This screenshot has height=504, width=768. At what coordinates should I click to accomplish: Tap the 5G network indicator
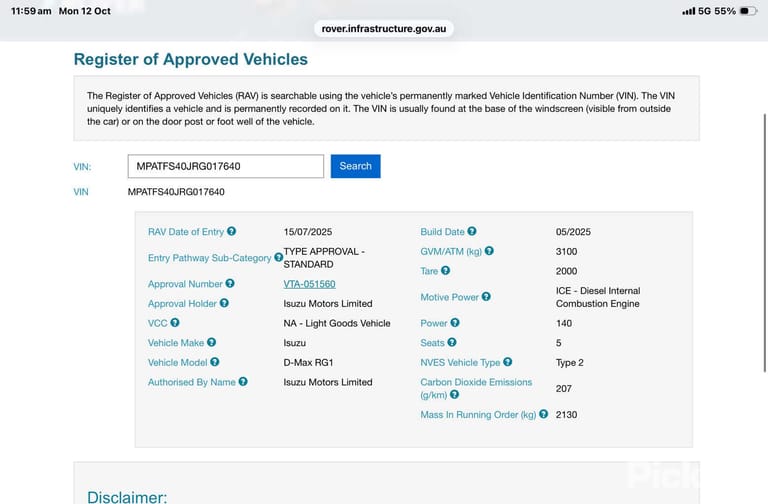[x=704, y=11]
